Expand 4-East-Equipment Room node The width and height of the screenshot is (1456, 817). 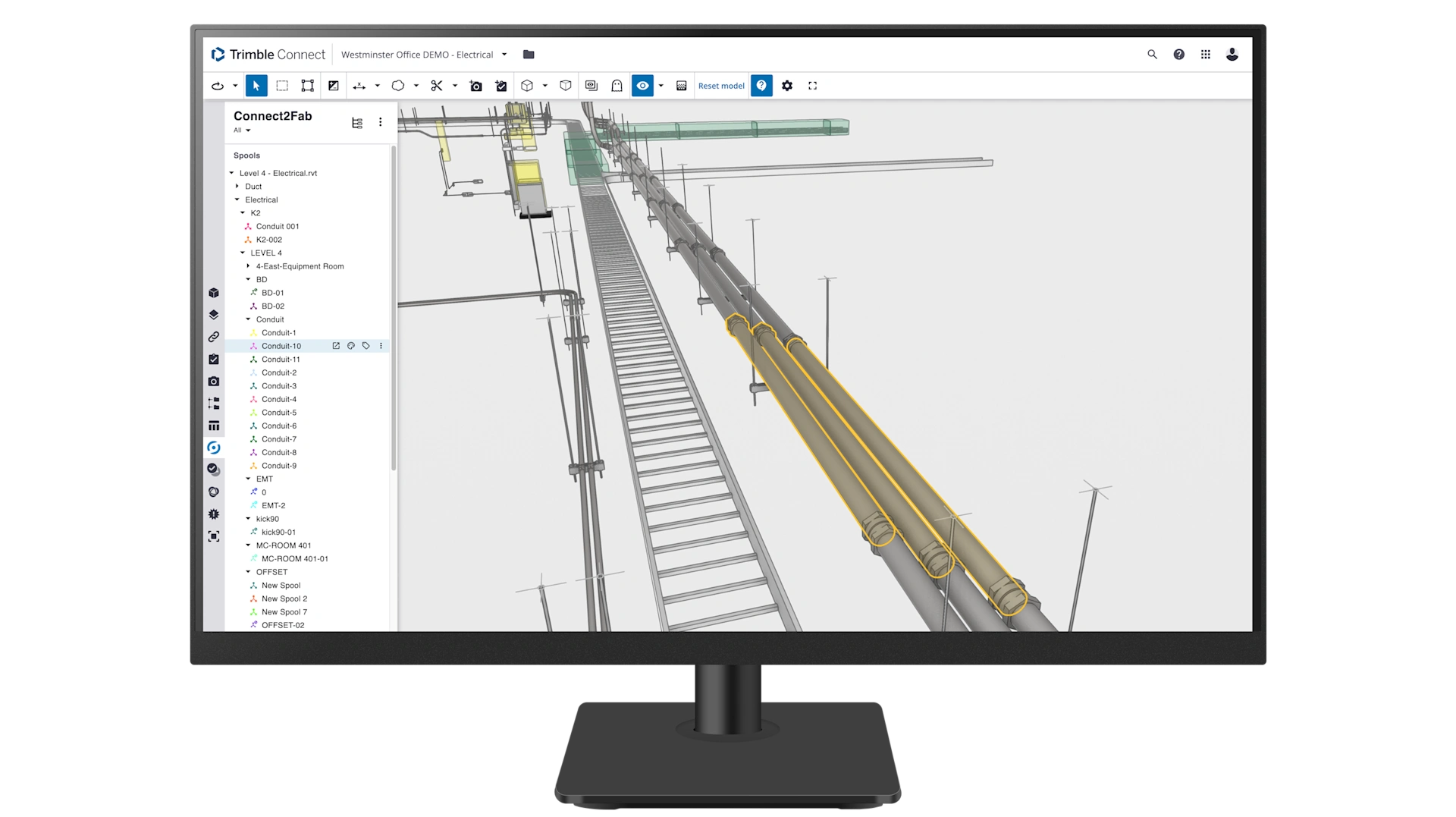(248, 266)
